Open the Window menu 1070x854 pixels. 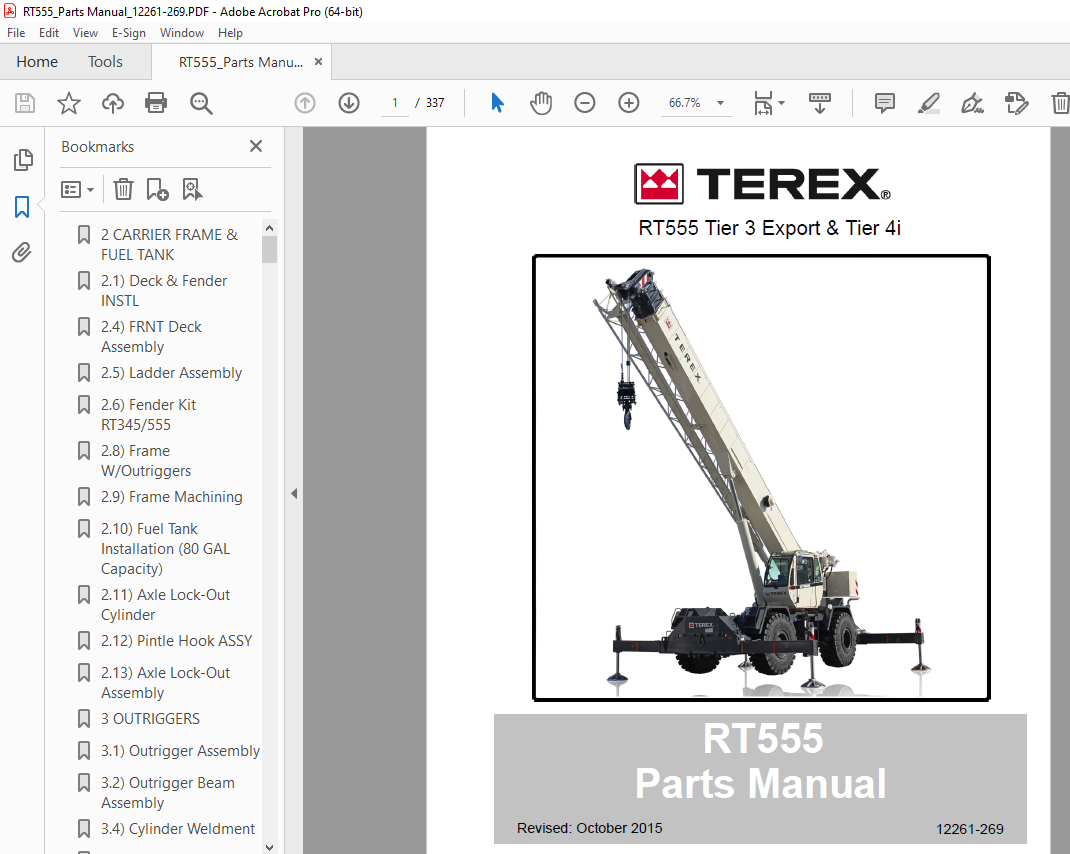pyautogui.click(x=182, y=33)
